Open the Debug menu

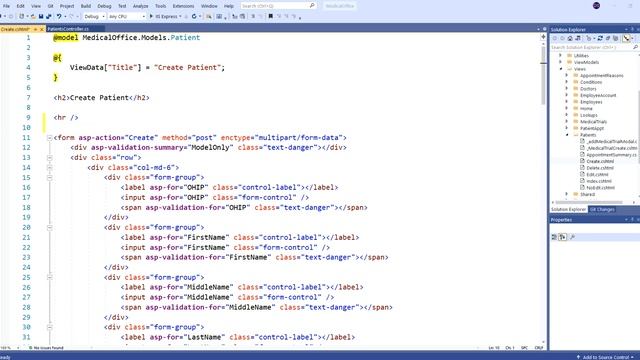pos(104,6)
